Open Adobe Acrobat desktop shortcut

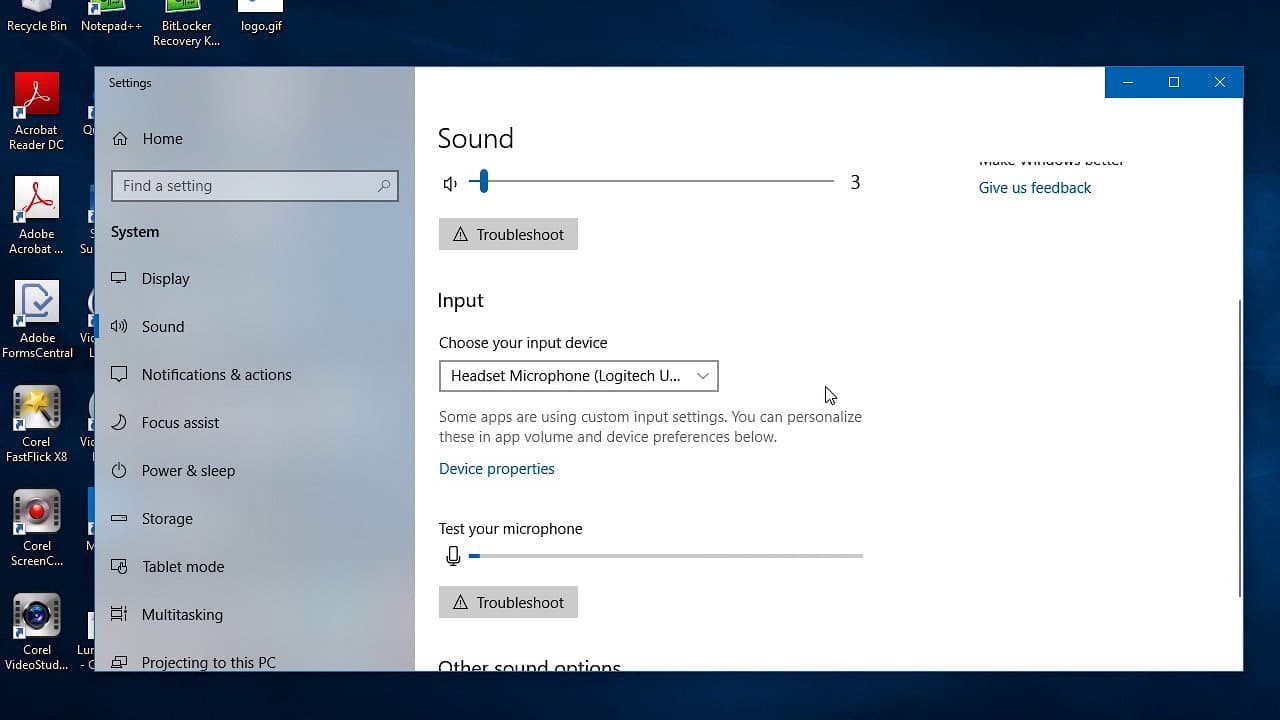(x=37, y=216)
